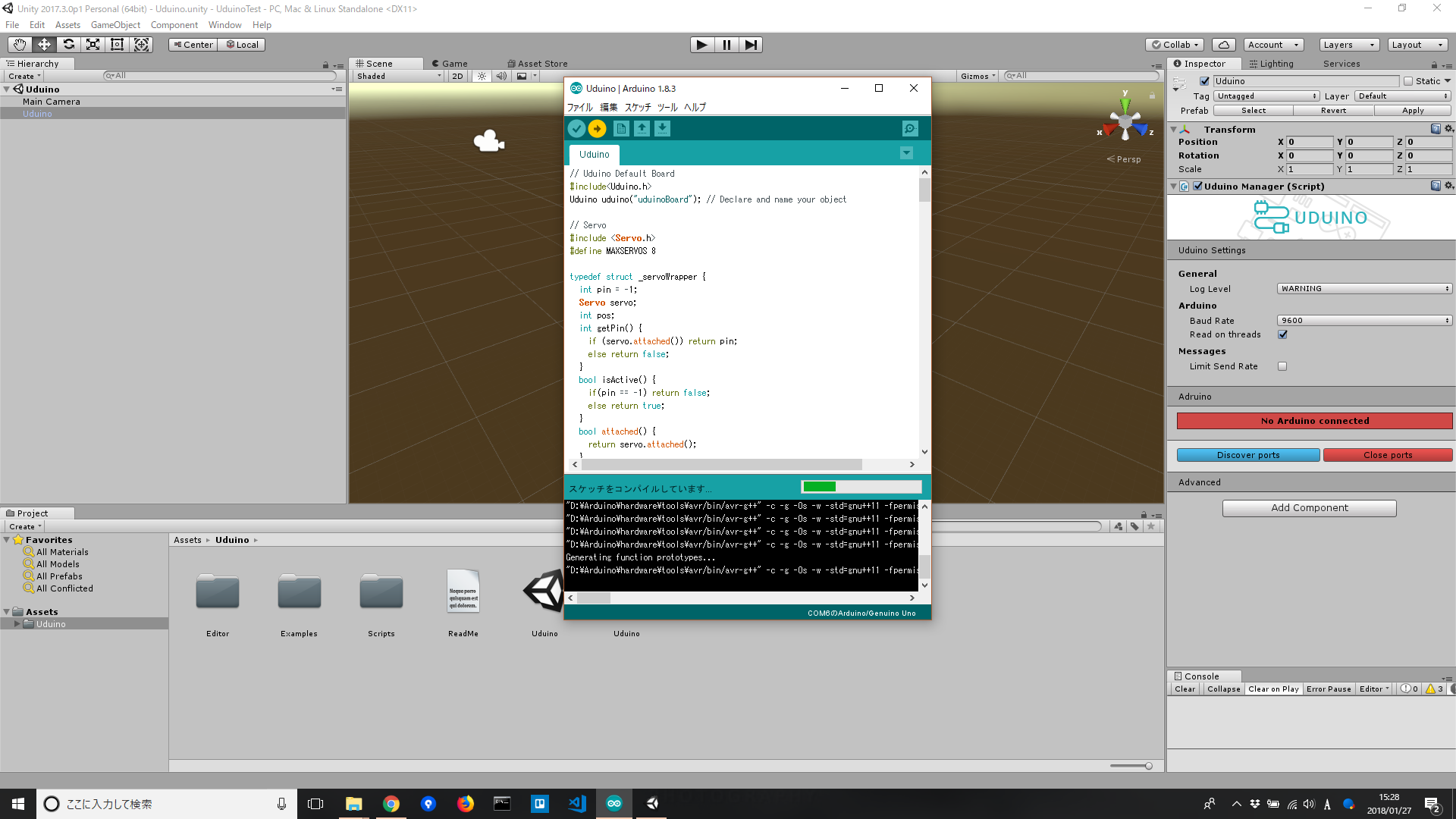
Task: Open the Arduino Serial Monitor icon
Action: [x=910, y=129]
